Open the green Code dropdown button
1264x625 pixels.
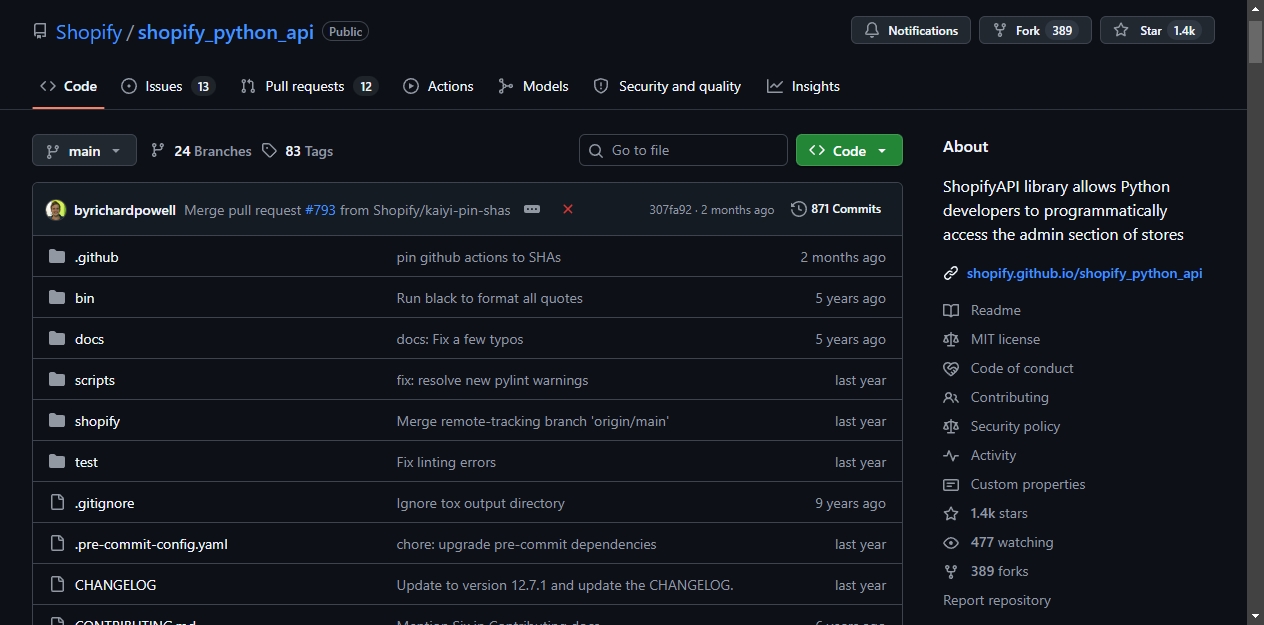coord(849,150)
